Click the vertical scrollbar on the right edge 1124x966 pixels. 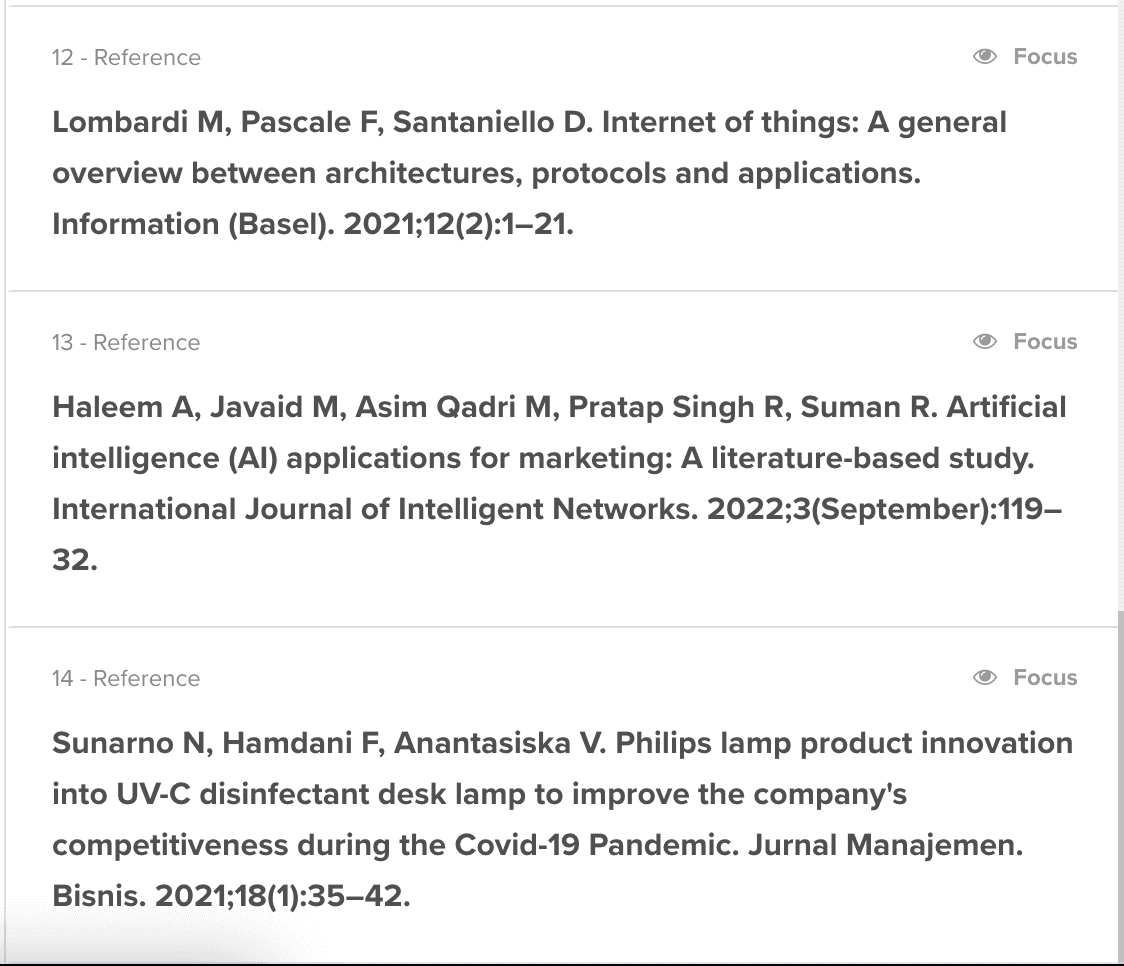1120,785
